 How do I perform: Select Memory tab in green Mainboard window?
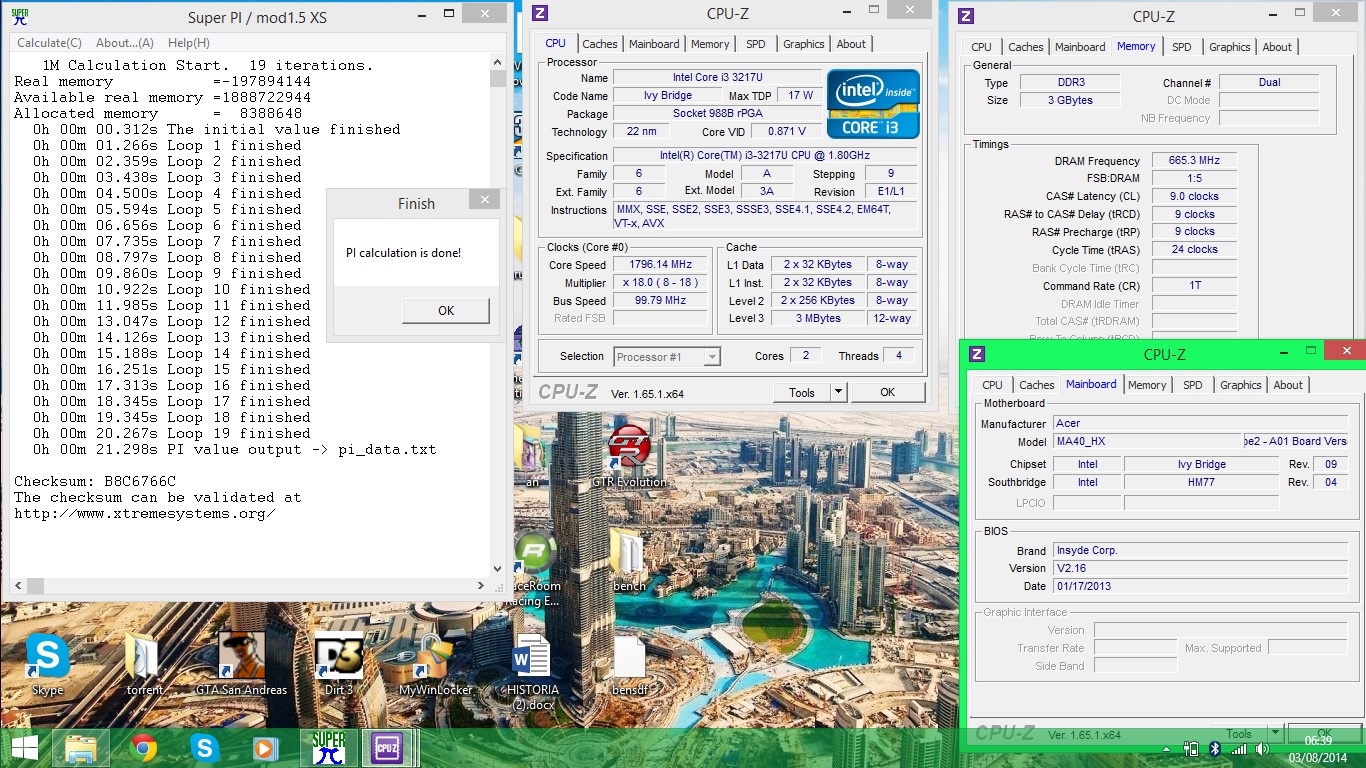pos(1147,385)
